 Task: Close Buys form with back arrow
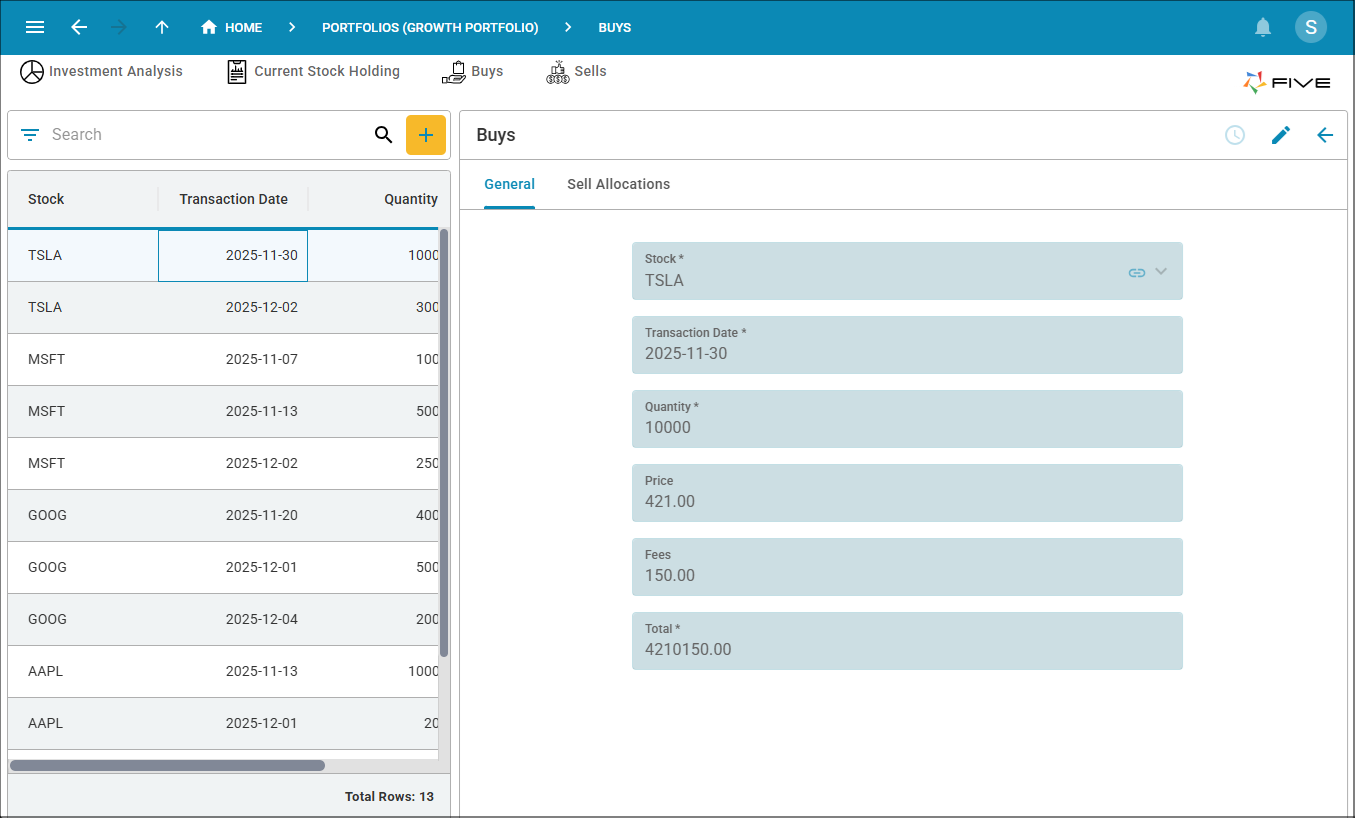click(x=1325, y=135)
